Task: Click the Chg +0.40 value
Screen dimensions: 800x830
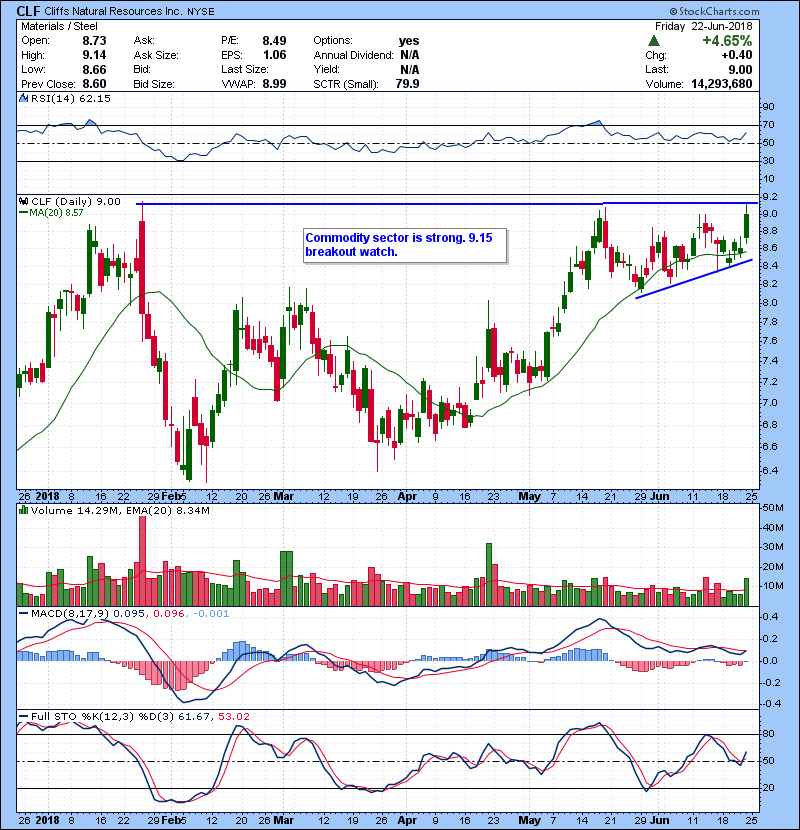Action: point(736,55)
